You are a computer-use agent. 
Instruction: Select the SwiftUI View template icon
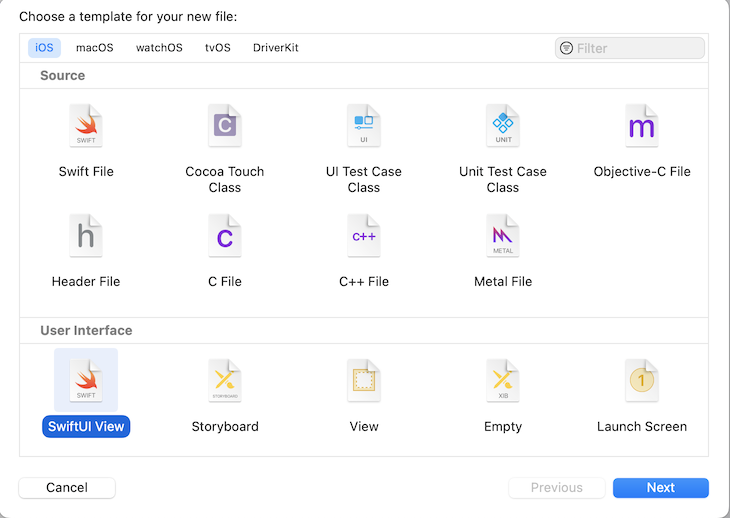(86, 381)
